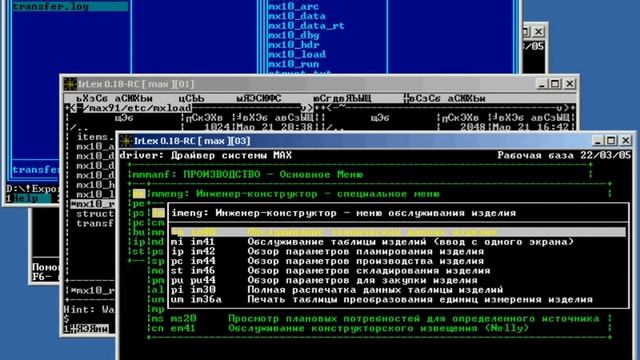Select mx10_run in blue file manager
This screenshot has height=360, width=640.
[293, 64]
